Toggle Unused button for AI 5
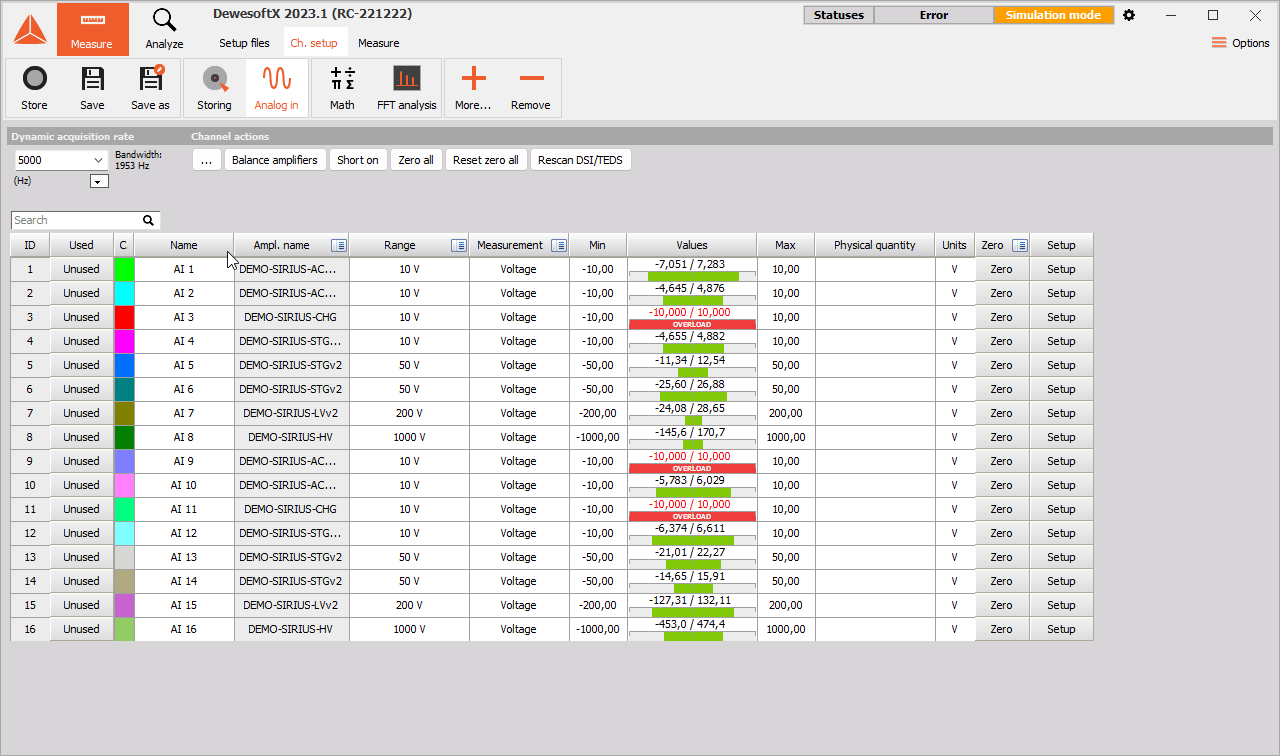This screenshot has width=1280, height=756. [82, 365]
